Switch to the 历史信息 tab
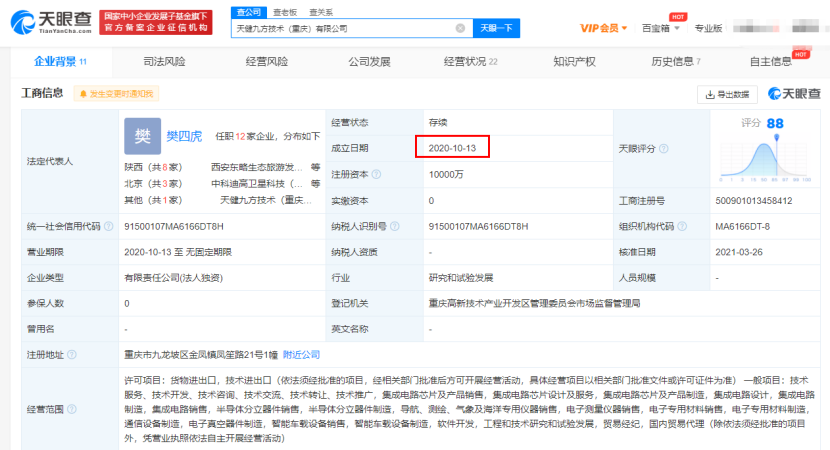The width and height of the screenshot is (830, 450). tap(676, 61)
